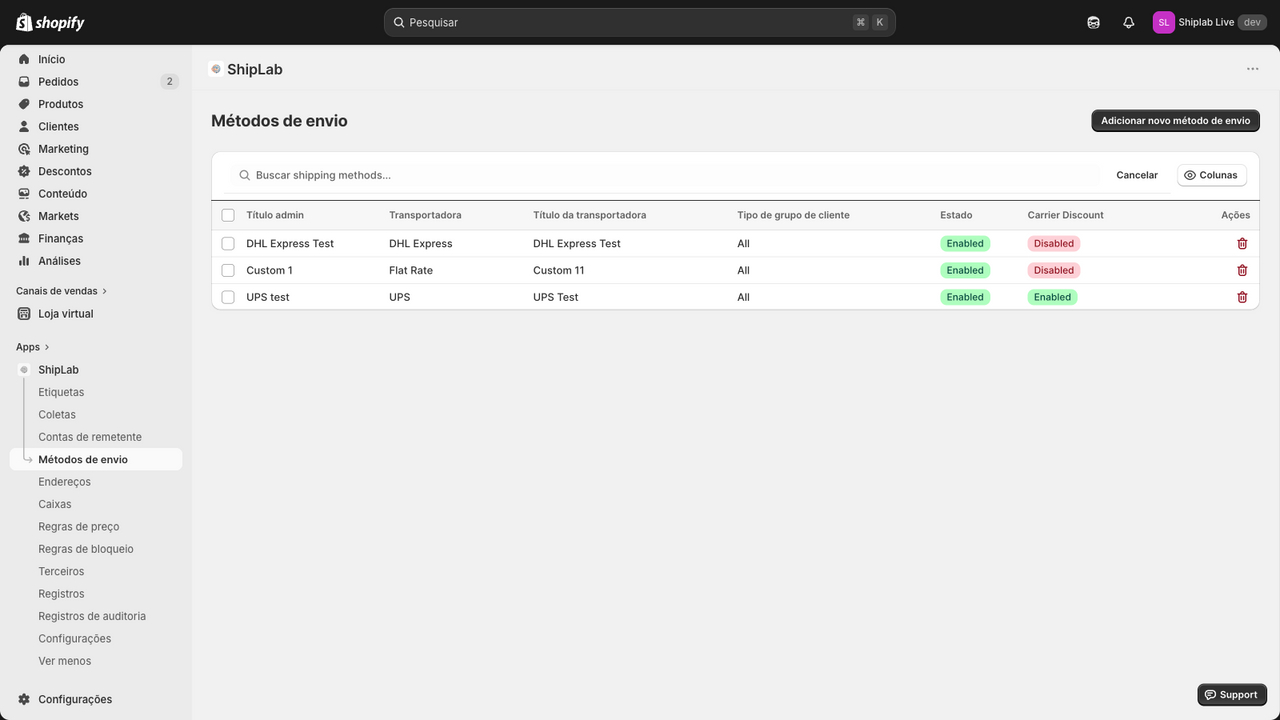Open Contas de remetente
The width and height of the screenshot is (1280, 720).
click(x=90, y=437)
